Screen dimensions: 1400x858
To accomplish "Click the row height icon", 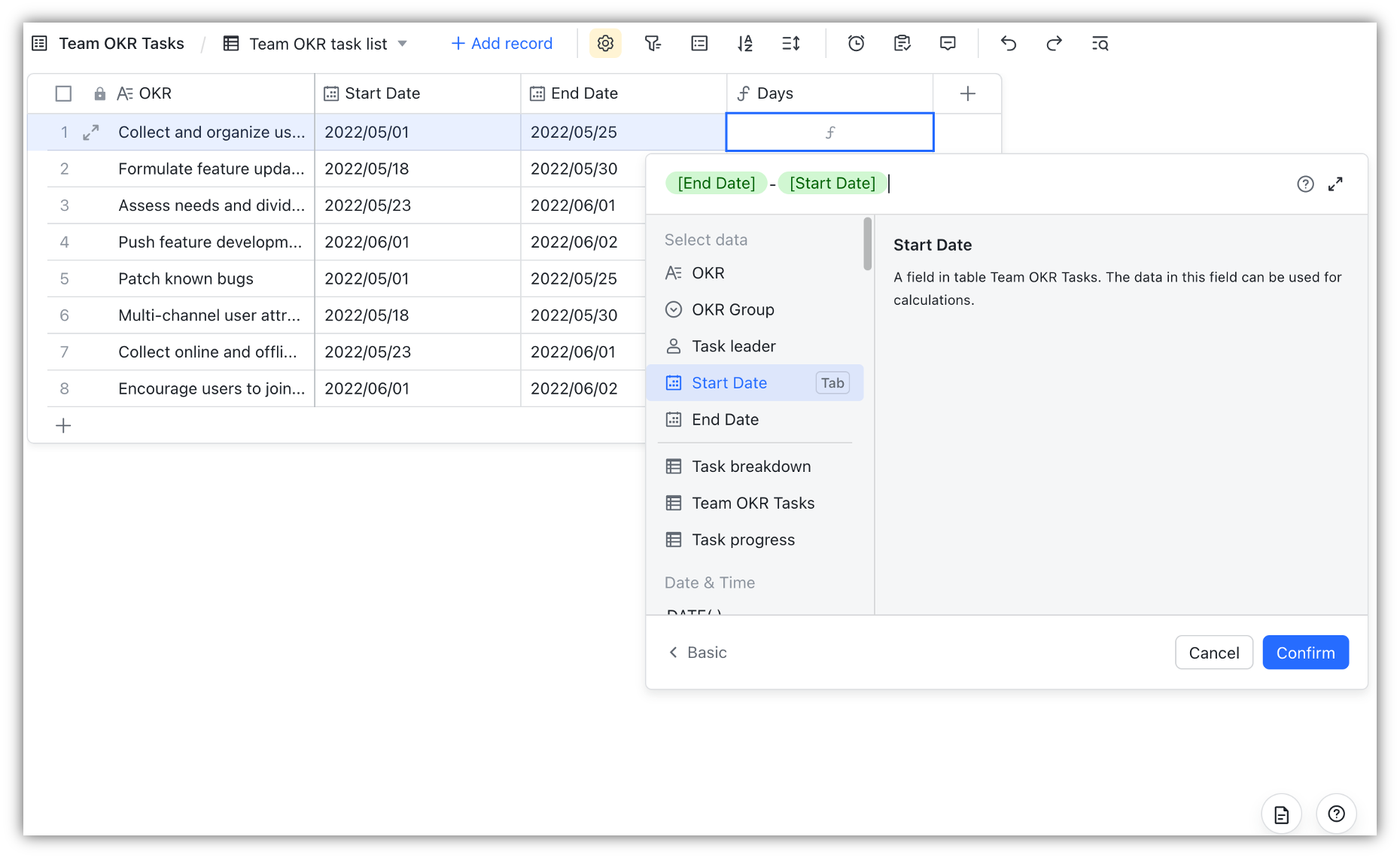I will tap(790, 44).
